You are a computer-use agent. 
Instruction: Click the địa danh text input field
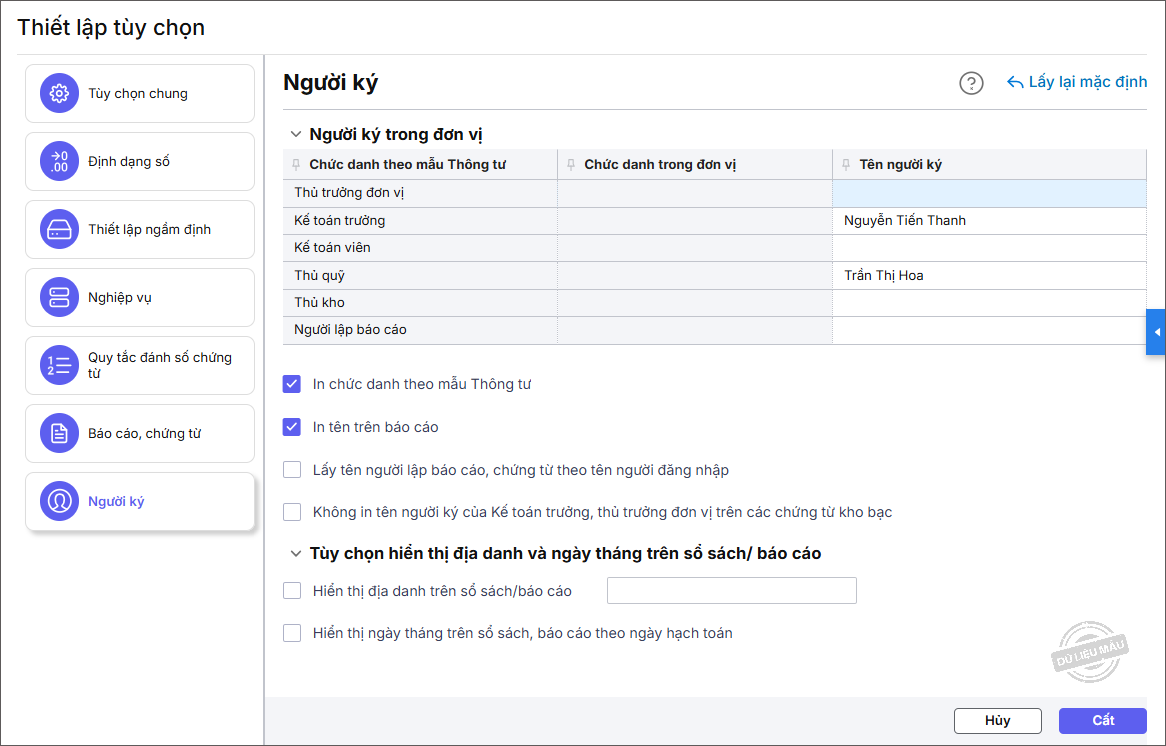pyautogui.click(x=731, y=591)
